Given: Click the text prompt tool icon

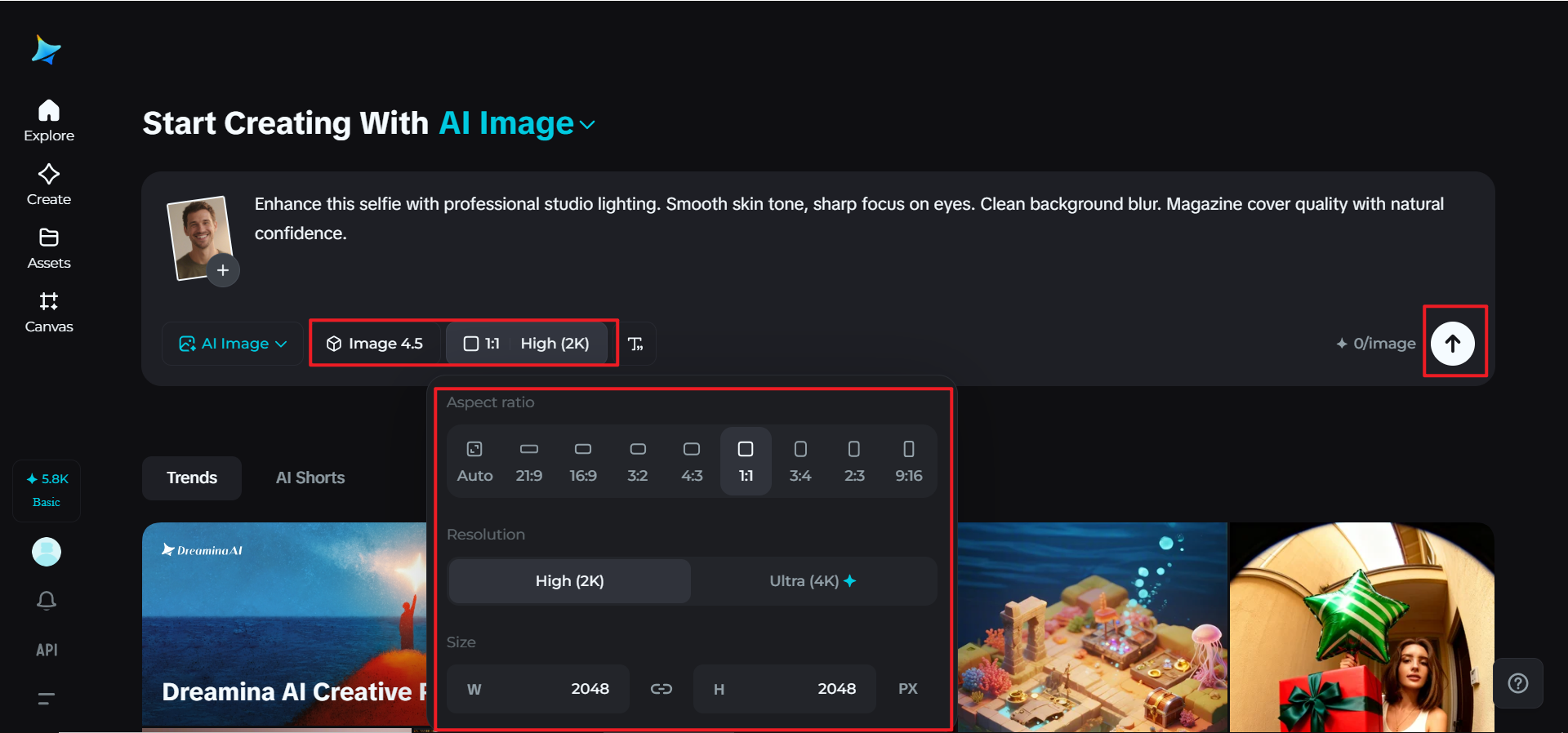Looking at the screenshot, I should (x=636, y=344).
